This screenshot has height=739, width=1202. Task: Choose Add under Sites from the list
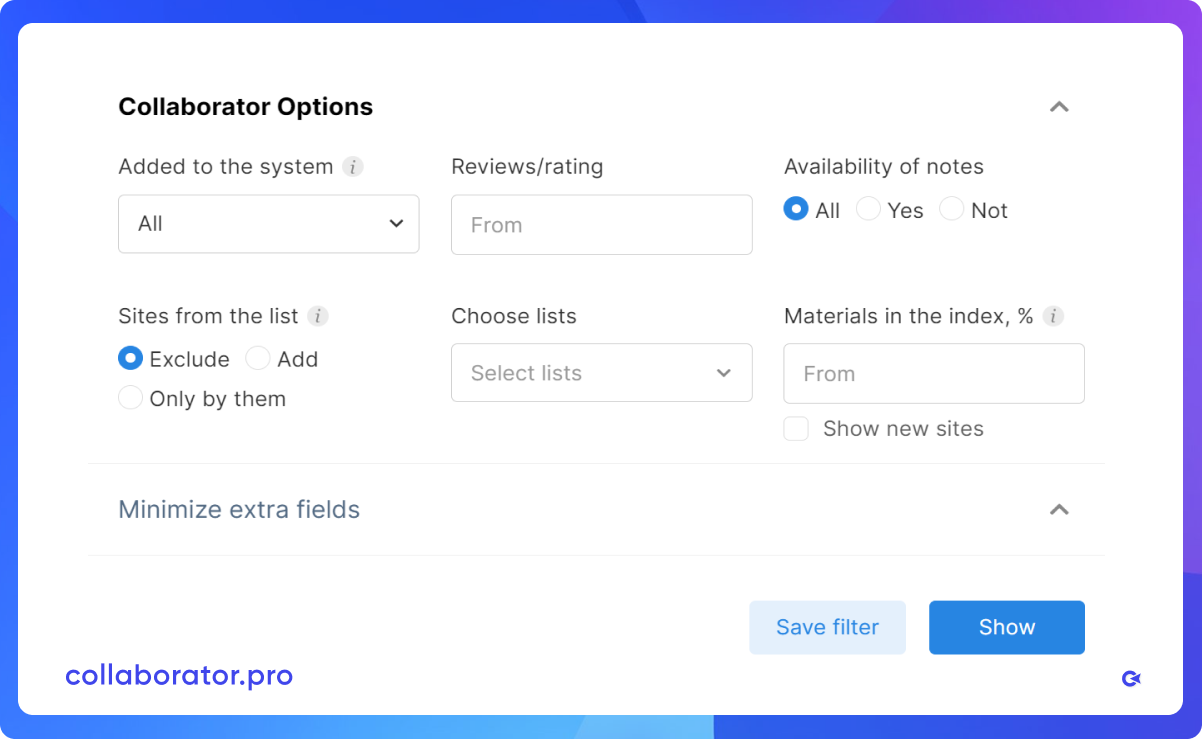pyautogui.click(x=257, y=358)
